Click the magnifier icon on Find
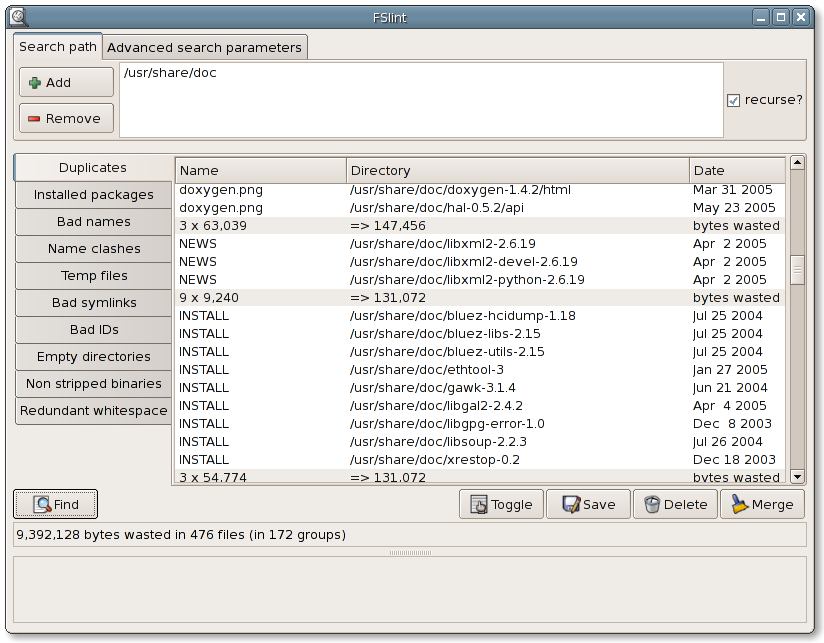824x643 pixels. click(x=42, y=504)
